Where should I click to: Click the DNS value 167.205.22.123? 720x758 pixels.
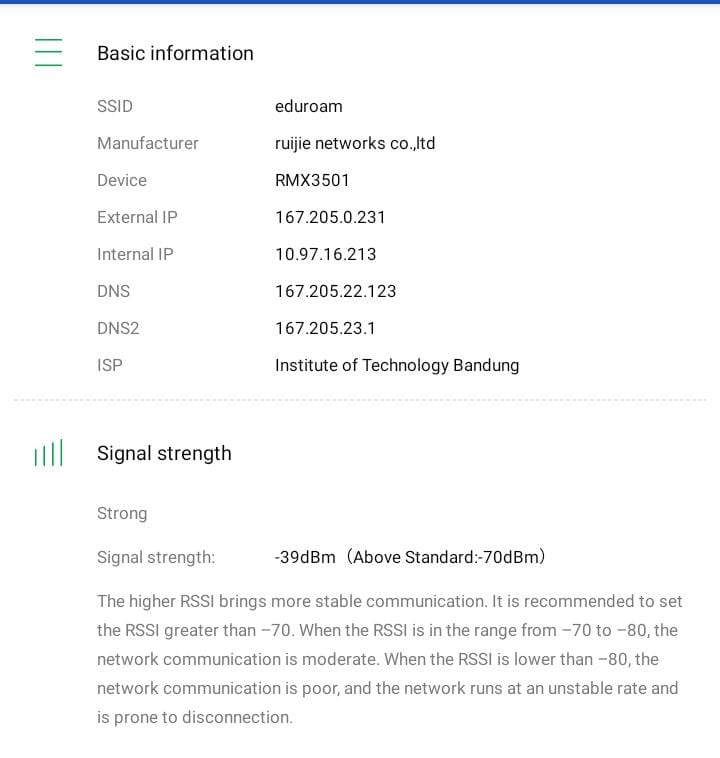pyautogui.click(x=336, y=291)
